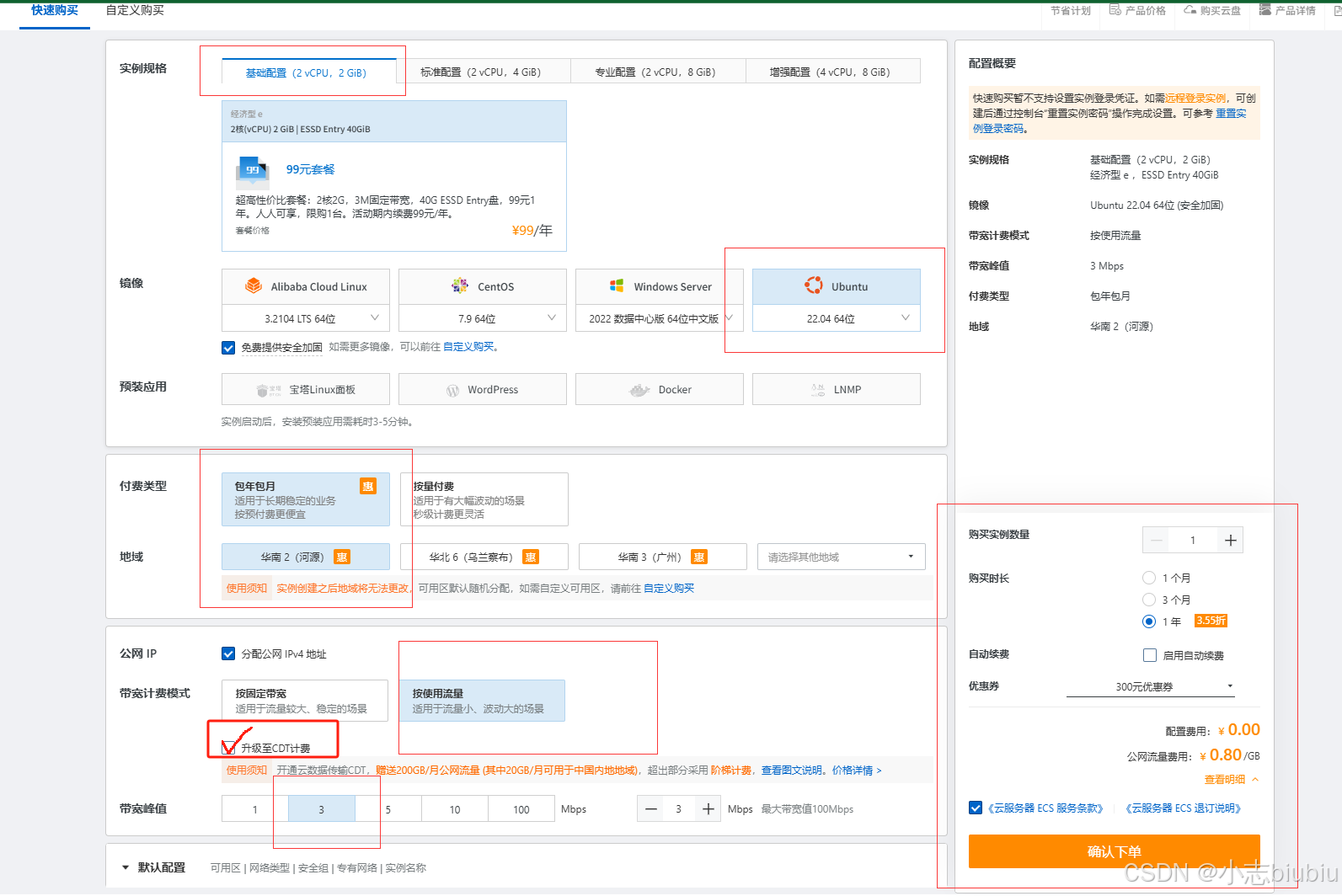This screenshot has width=1342, height=896.
Task: Decrease bandwidth Mbps with minus button
Action: point(651,809)
